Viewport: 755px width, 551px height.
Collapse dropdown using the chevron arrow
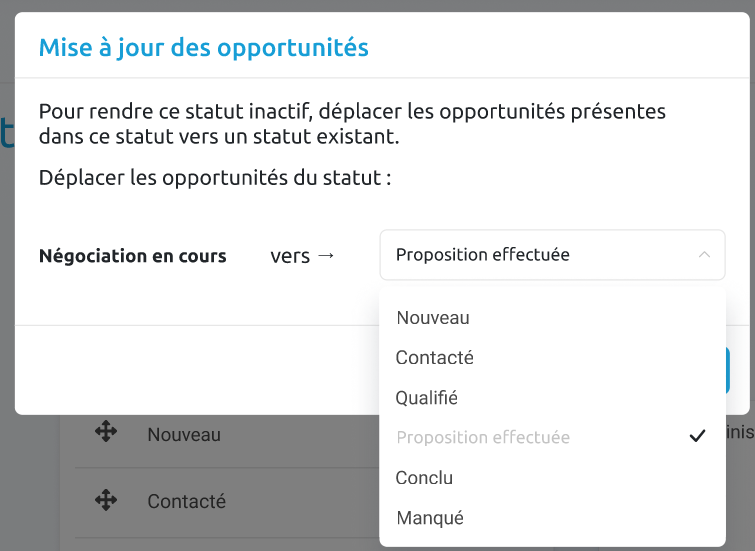pos(704,254)
